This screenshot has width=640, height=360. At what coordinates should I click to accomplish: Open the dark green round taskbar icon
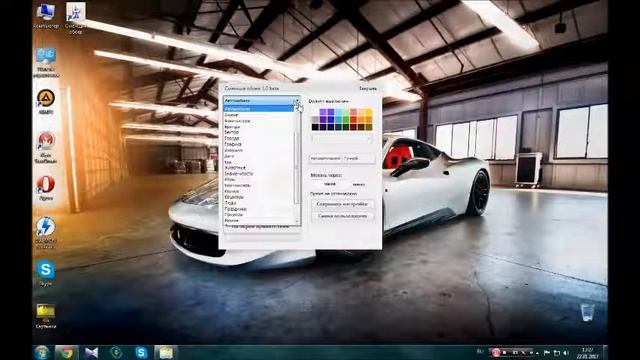(x=116, y=352)
